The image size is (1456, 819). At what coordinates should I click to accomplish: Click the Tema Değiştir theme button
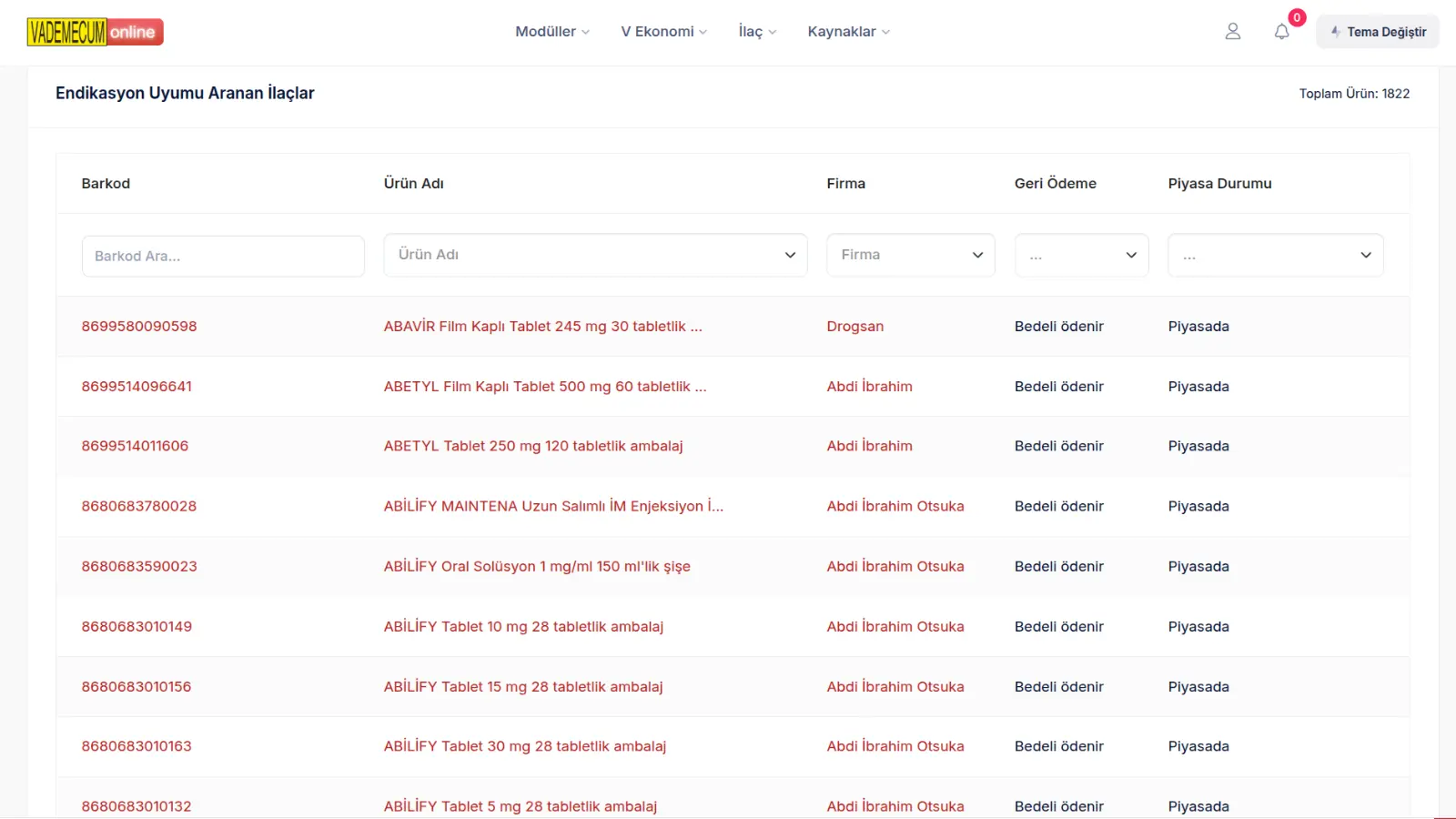click(x=1378, y=32)
